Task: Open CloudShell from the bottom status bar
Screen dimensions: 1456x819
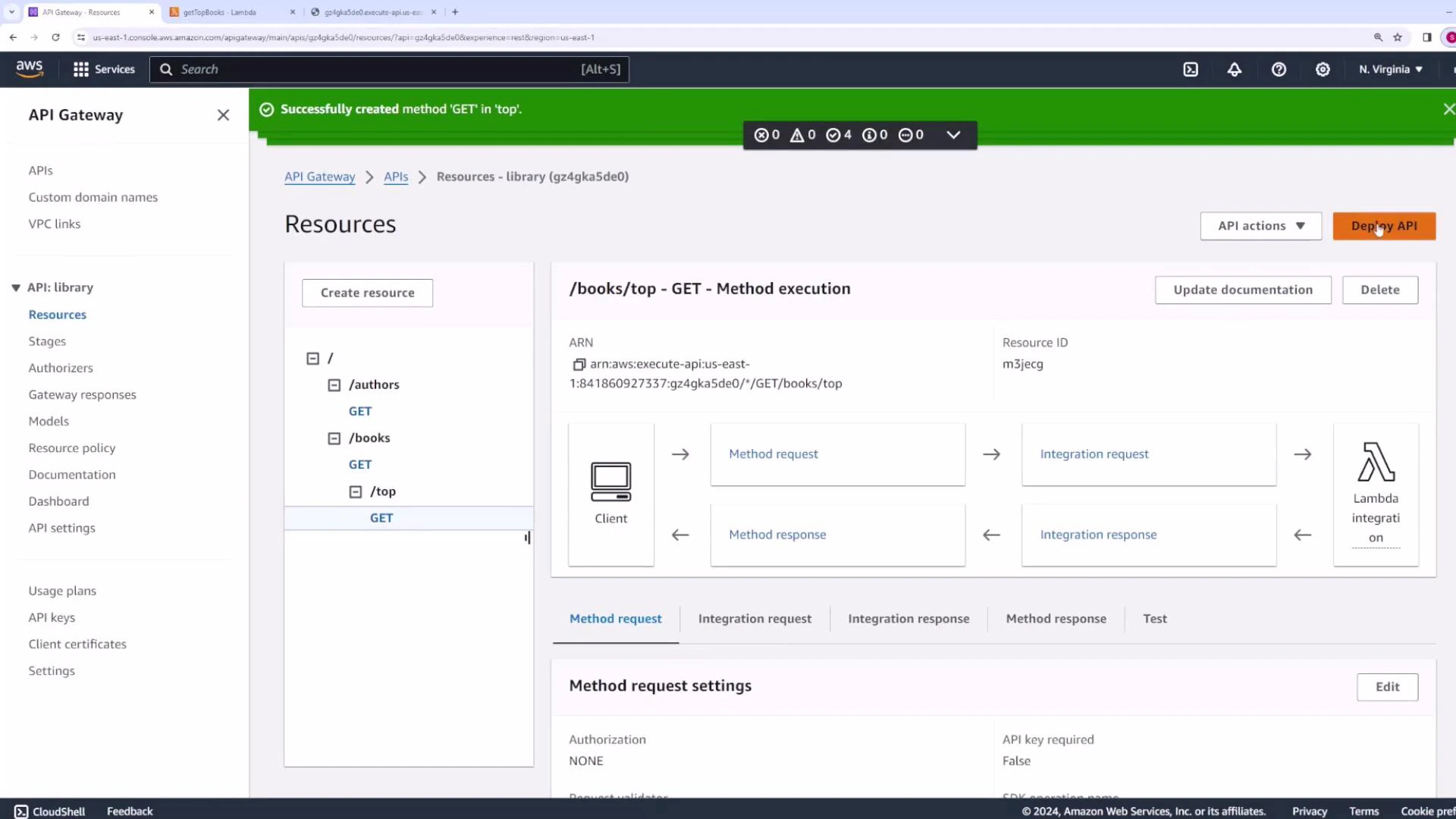Action: pos(49,811)
